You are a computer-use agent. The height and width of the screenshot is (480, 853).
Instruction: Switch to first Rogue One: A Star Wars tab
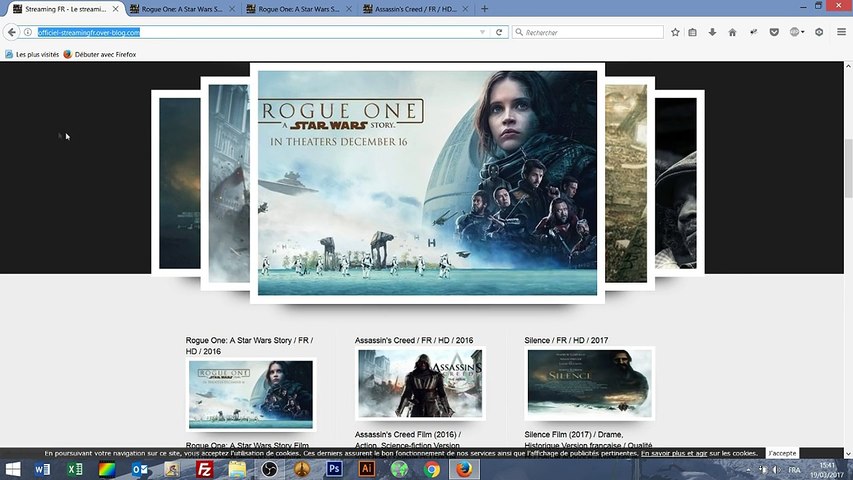point(182,9)
